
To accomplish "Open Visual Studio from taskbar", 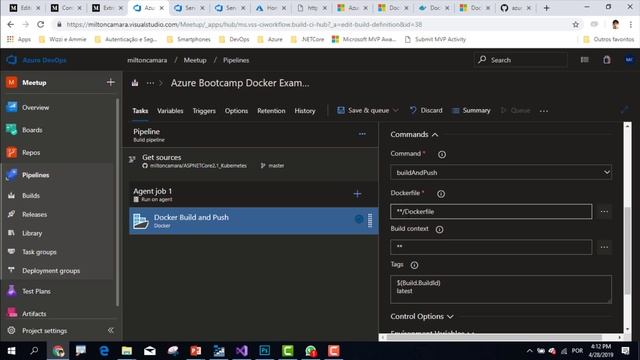I will (242, 351).
